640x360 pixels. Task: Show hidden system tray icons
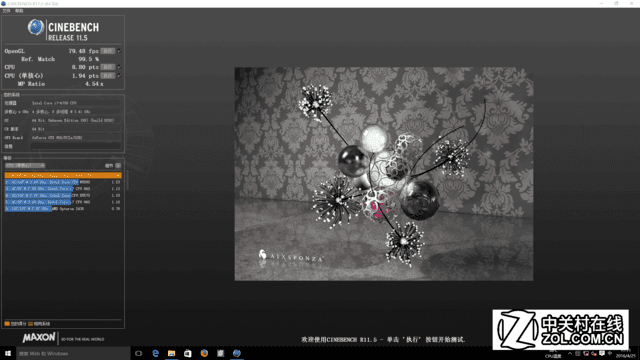click(x=570, y=353)
